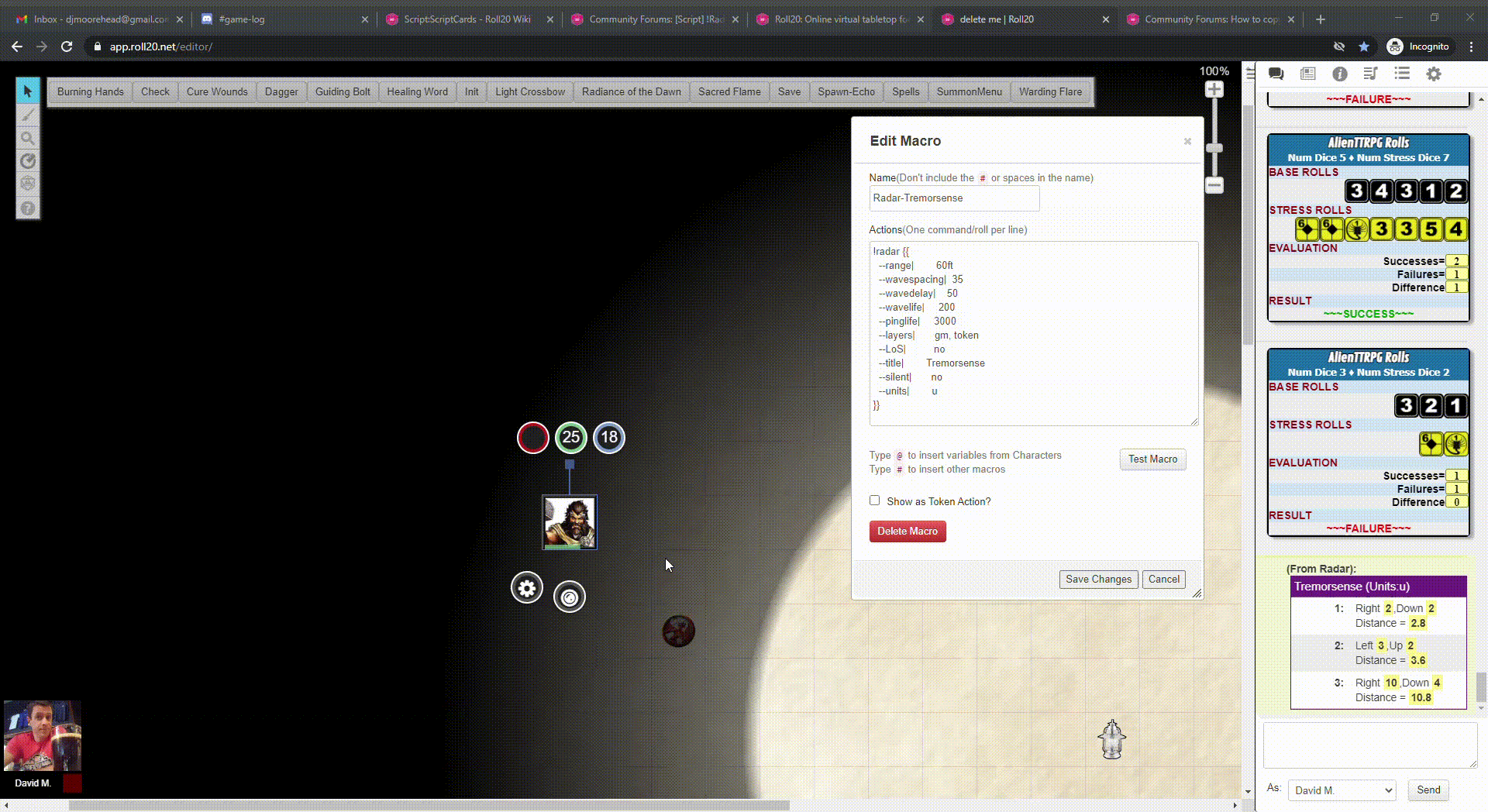Run the Healing Word macro
This screenshot has height=812, width=1488.
[417, 91]
